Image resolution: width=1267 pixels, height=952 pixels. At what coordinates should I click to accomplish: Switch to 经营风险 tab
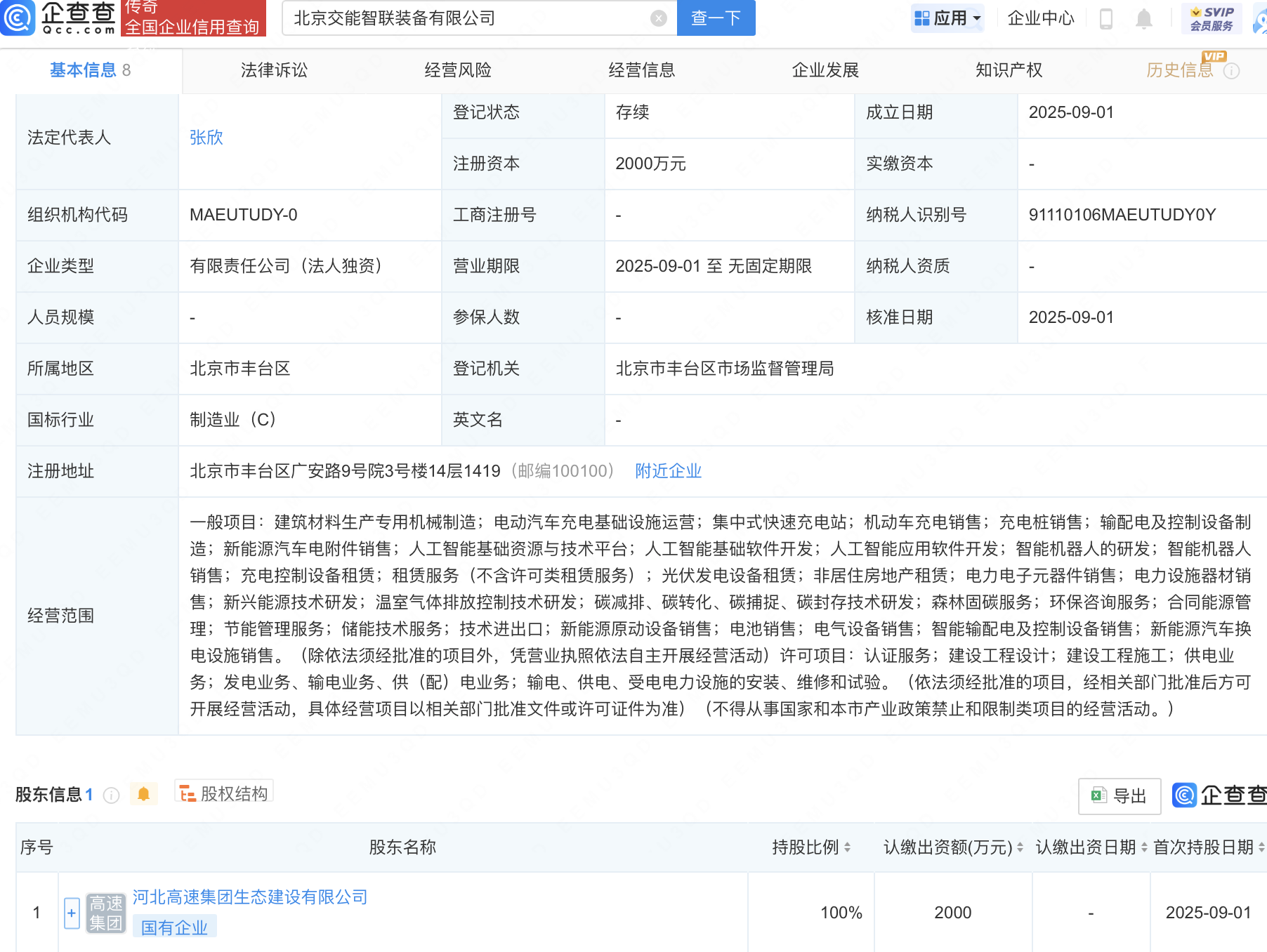pos(458,70)
